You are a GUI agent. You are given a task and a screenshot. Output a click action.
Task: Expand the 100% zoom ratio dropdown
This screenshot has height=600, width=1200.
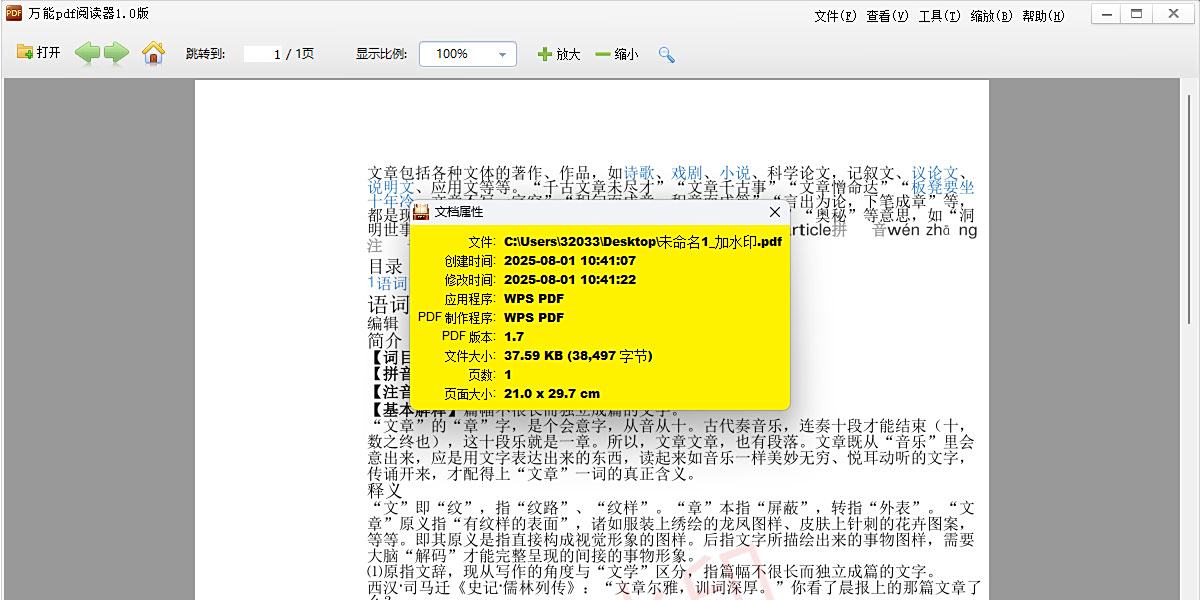tap(468, 54)
